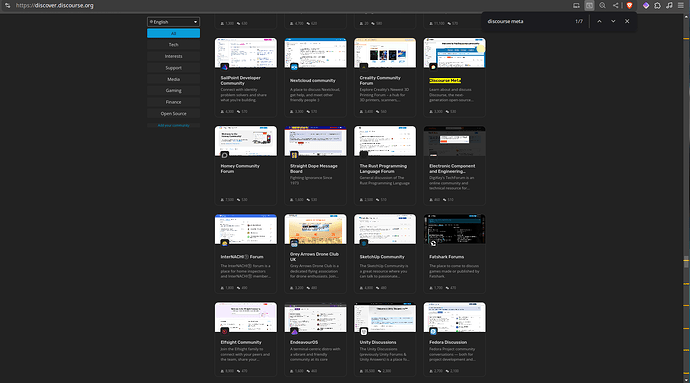This screenshot has width=690, height=383.
Task: Open The Rust Programming Language Forum title
Action: (383, 169)
